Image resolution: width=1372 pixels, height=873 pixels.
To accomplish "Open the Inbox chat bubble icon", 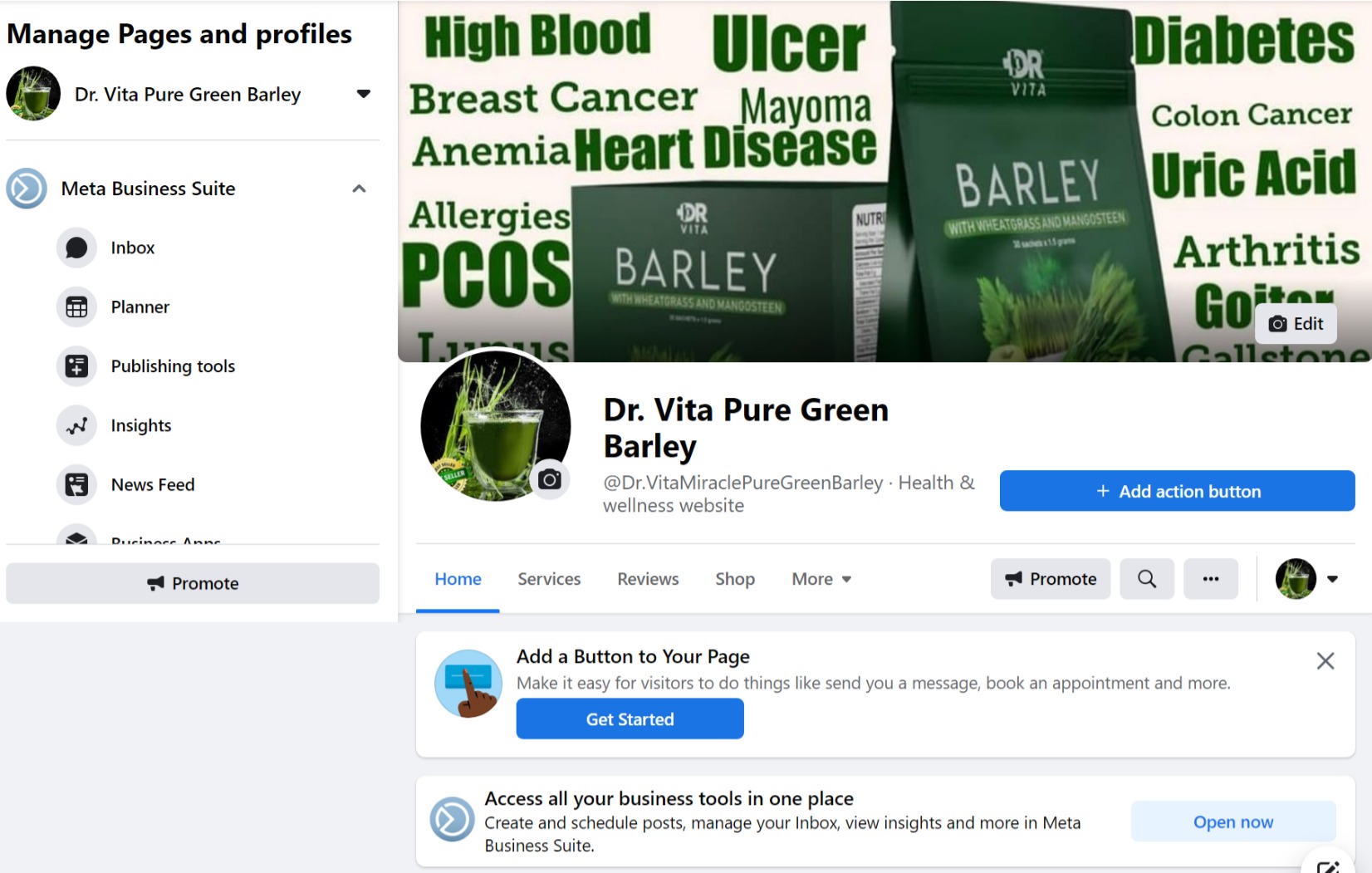I will click(x=76, y=248).
